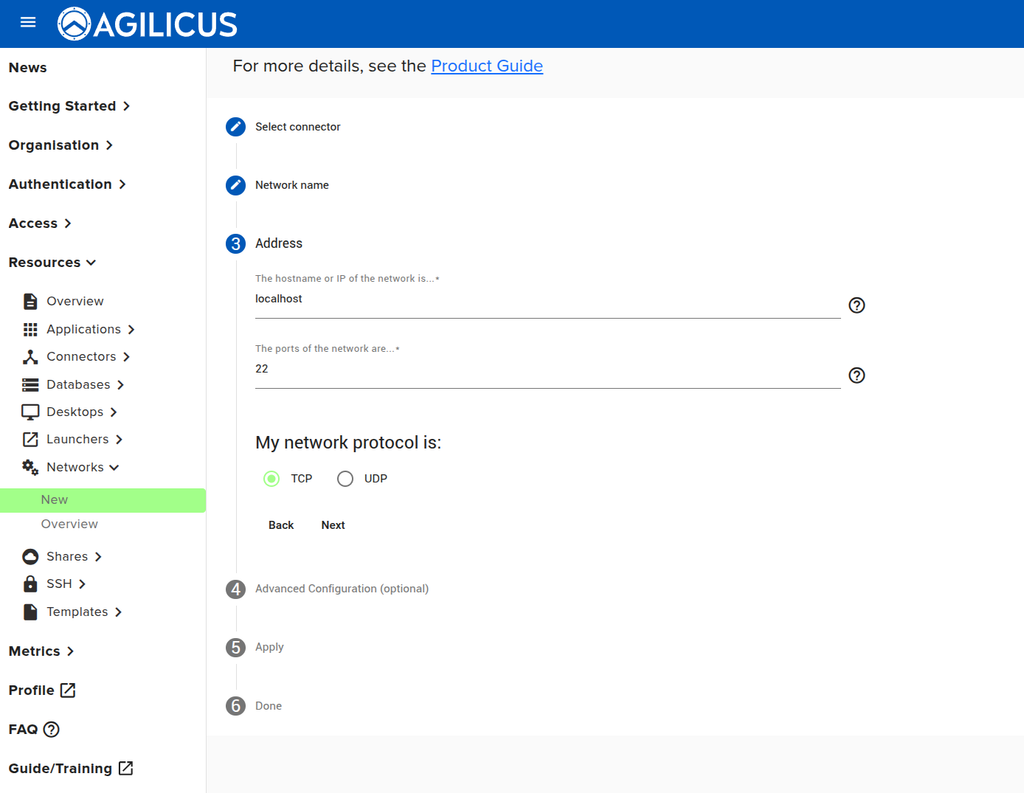Jump to the Advanced Configuration step
Screen dimensions: 1024x793
[342, 589]
